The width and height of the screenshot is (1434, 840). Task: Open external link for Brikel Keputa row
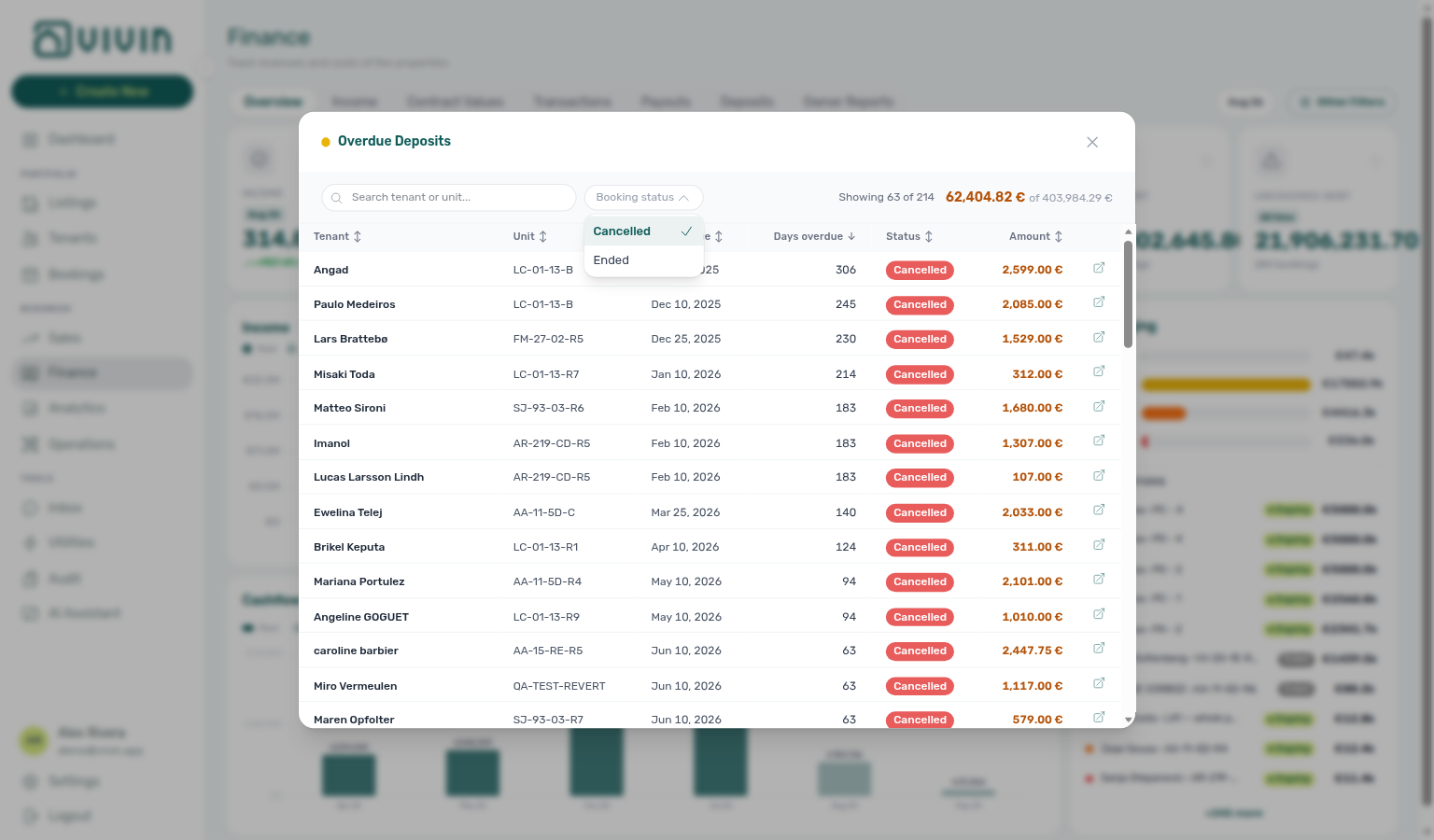coord(1099,544)
